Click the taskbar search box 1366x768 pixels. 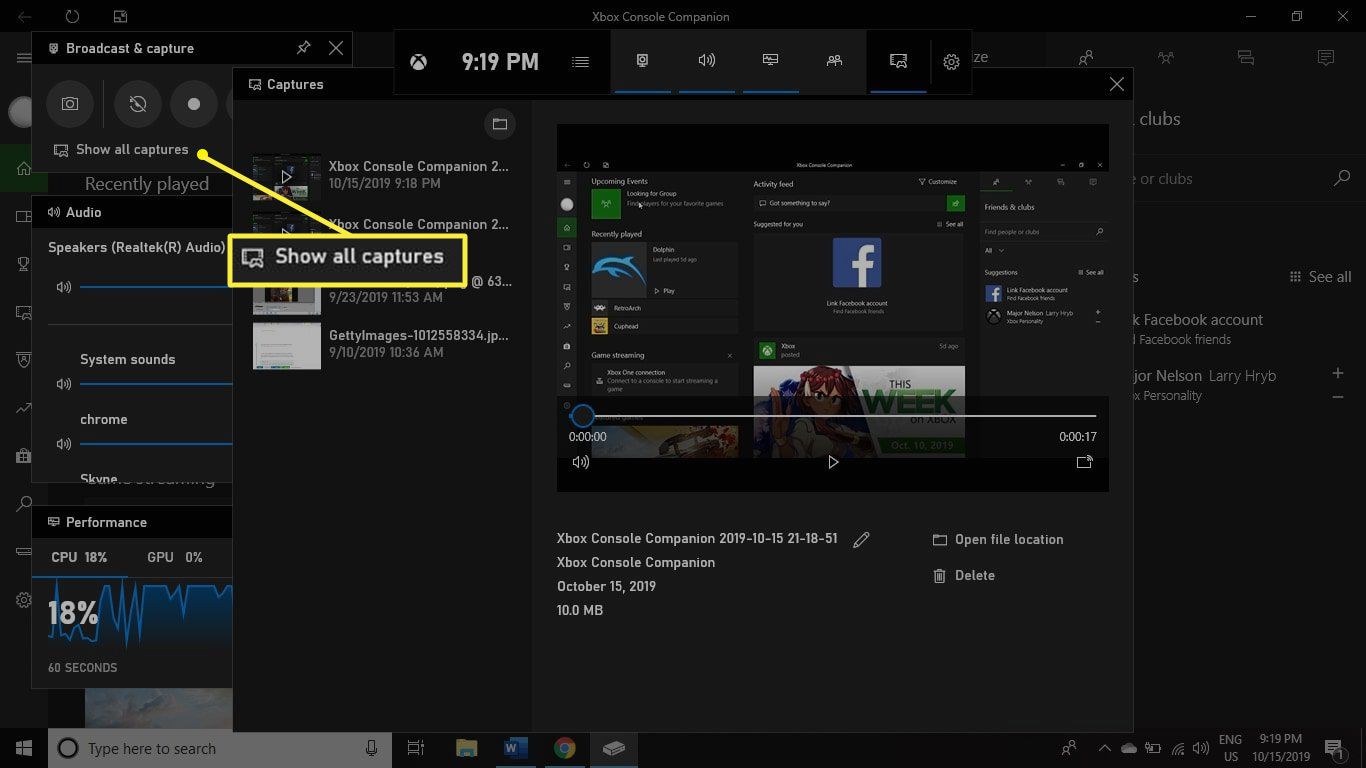pyautogui.click(x=220, y=748)
